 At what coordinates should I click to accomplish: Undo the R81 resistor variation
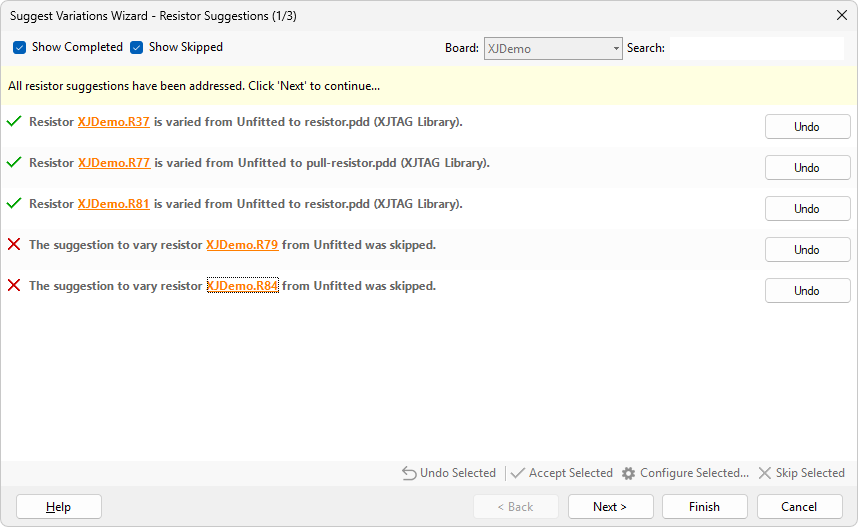(x=807, y=208)
